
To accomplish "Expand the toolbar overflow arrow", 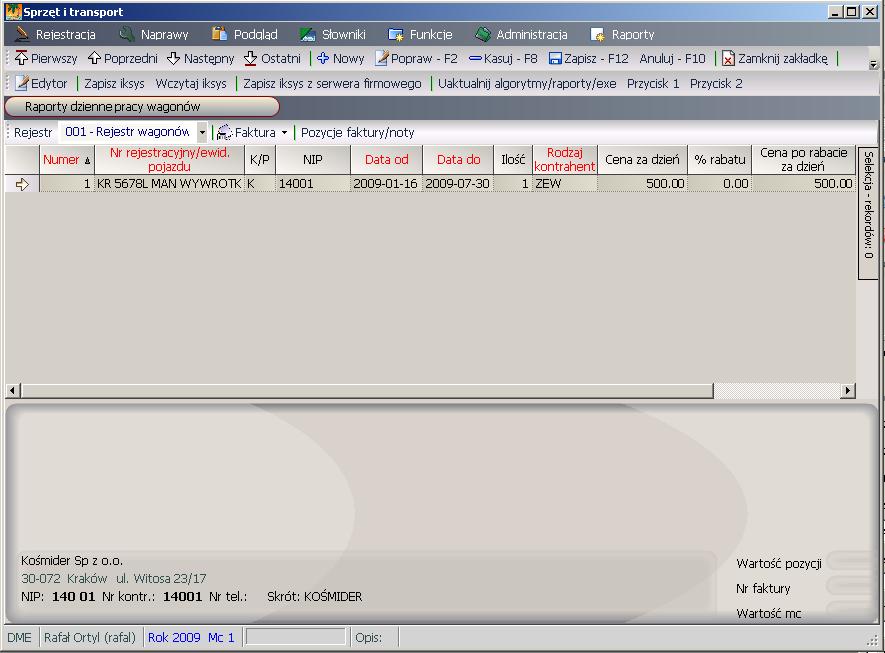I will pyautogui.click(x=873, y=64).
